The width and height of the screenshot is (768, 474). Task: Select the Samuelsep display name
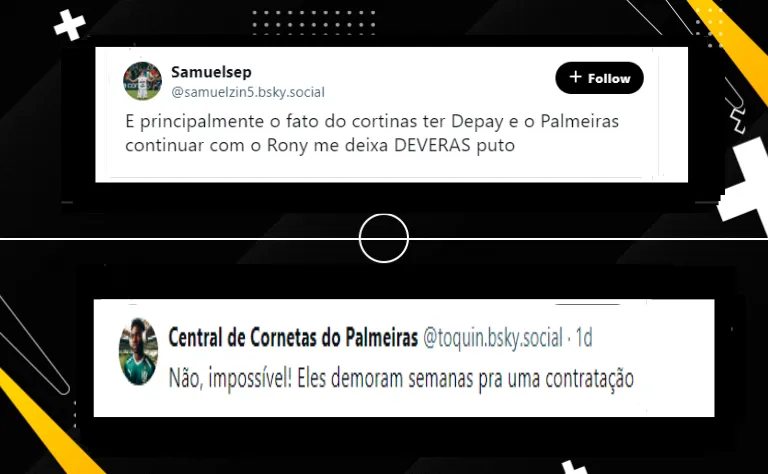click(211, 72)
